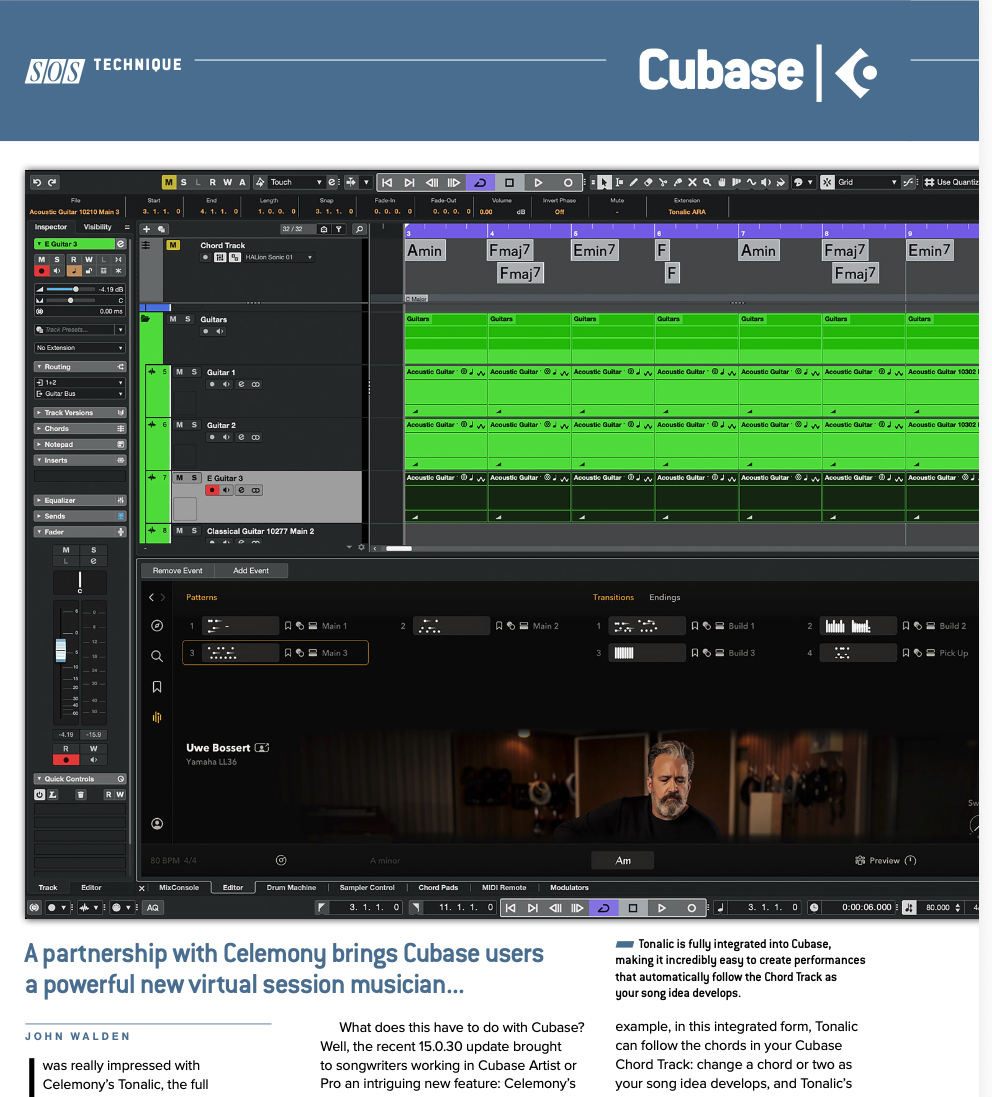Select the Line curve tool

click(x=751, y=183)
